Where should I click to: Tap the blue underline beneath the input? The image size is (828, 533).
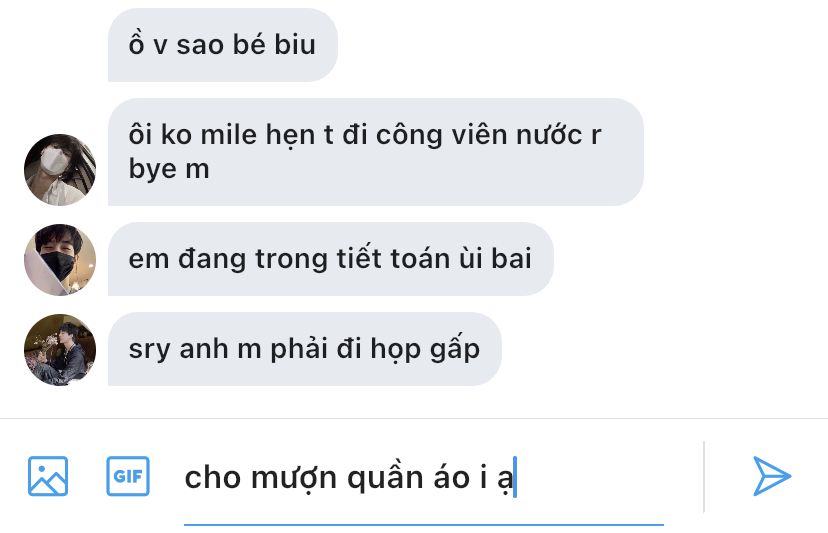(x=424, y=525)
